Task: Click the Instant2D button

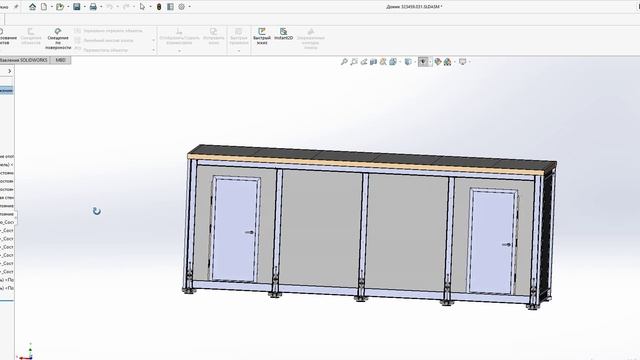Action: (x=283, y=34)
